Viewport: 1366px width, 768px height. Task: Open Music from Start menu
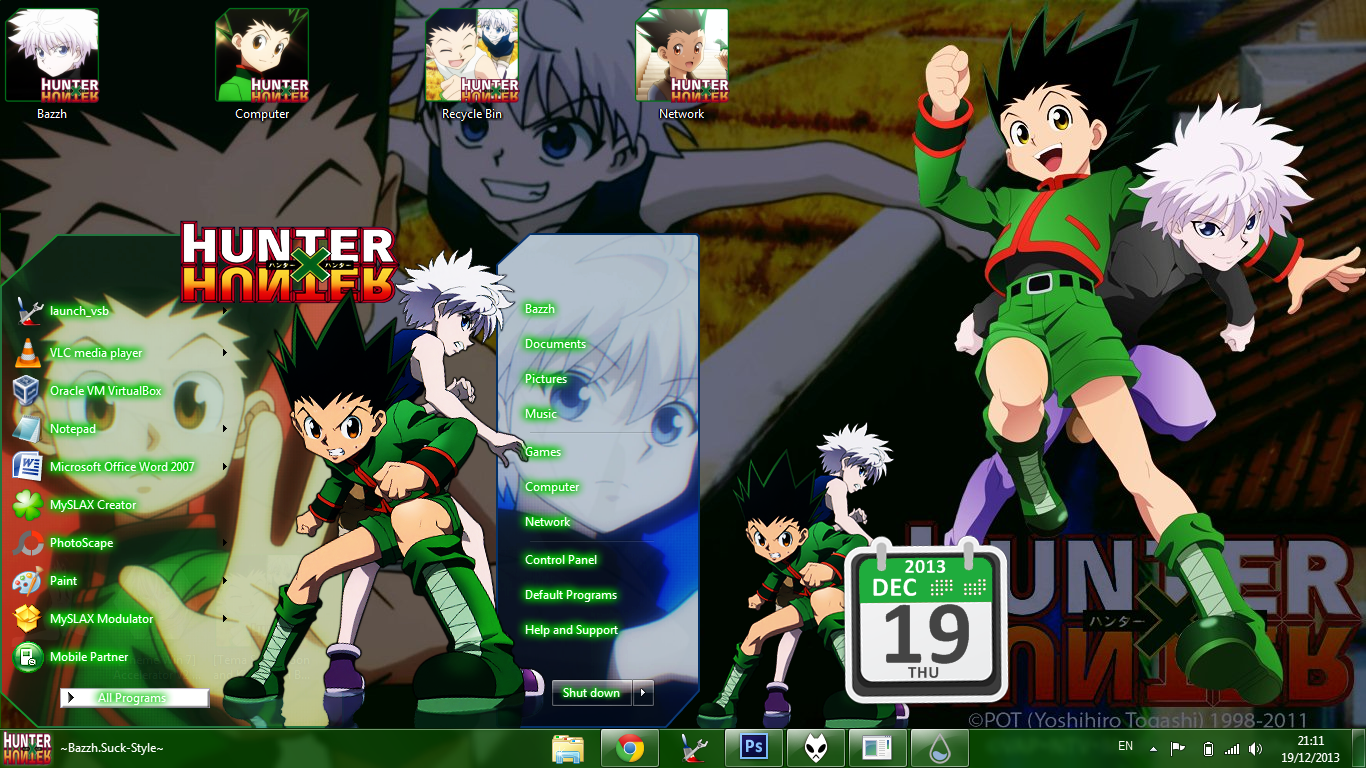point(541,414)
